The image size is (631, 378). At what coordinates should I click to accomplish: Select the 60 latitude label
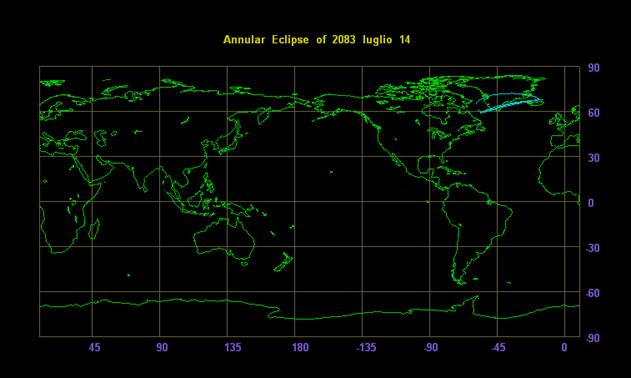(593, 113)
